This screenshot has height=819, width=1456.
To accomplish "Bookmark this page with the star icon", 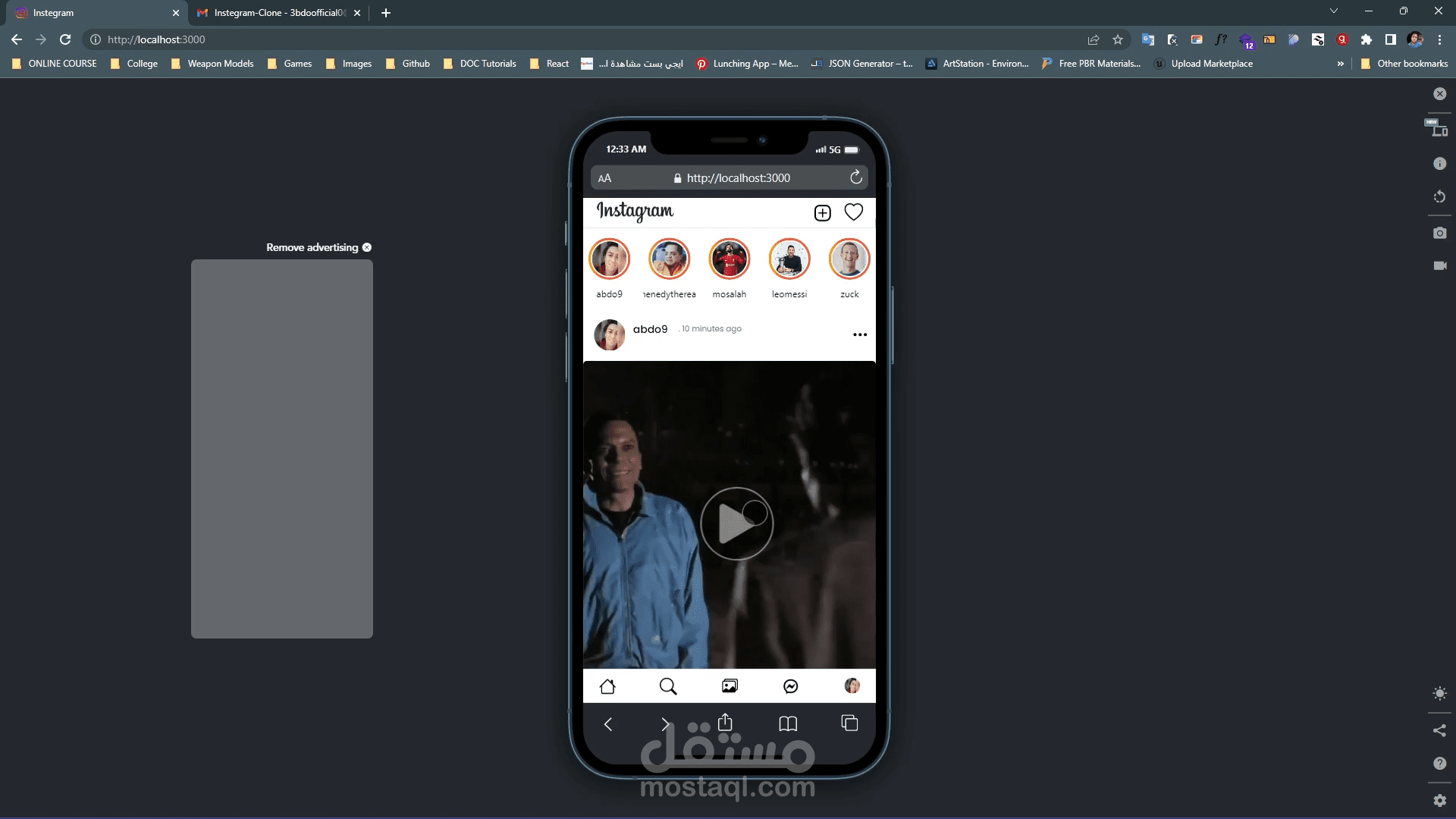I will (1118, 39).
